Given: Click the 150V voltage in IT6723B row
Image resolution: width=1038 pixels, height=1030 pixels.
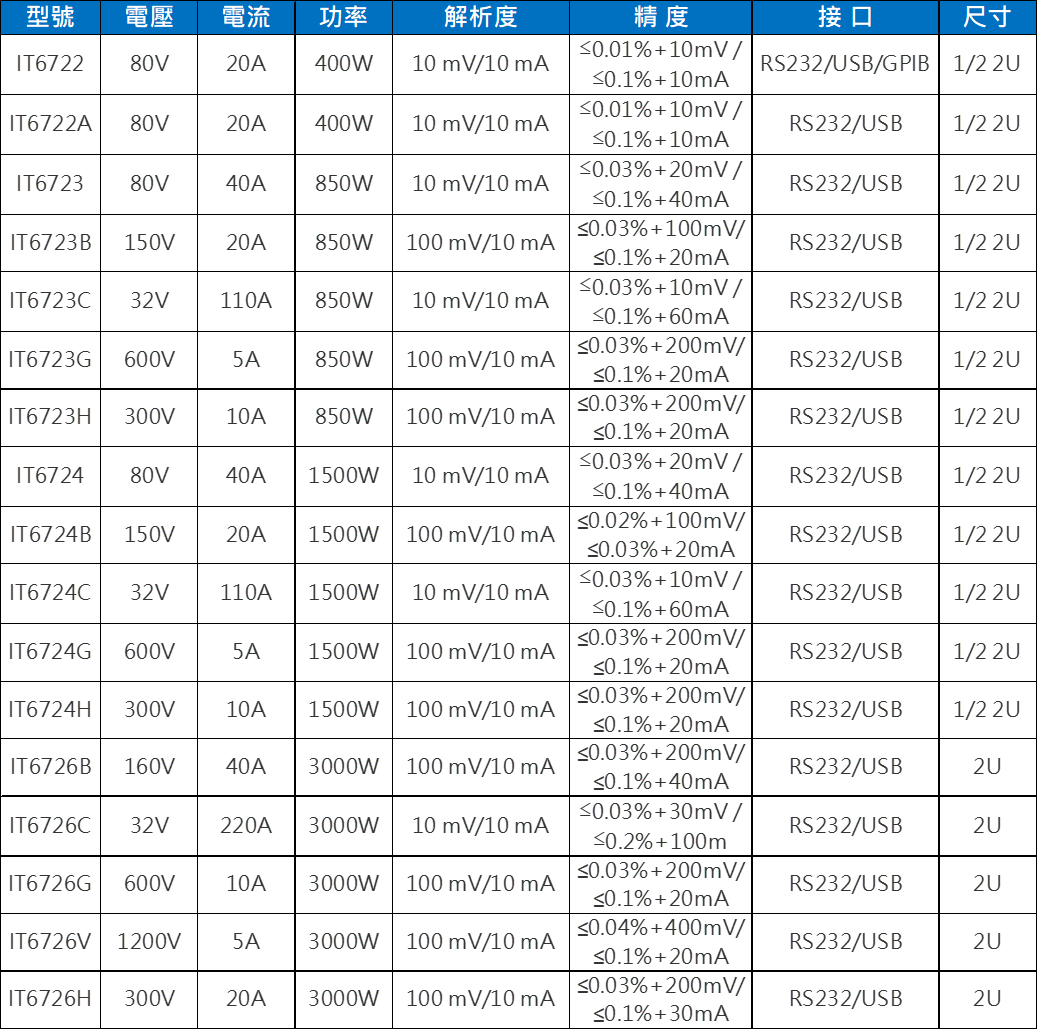Looking at the screenshot, I should [149, 242].
